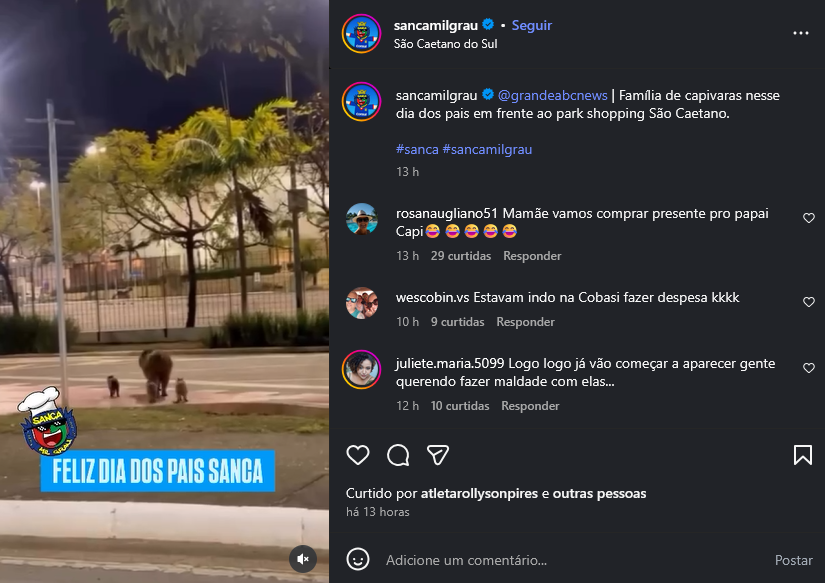Screen dimensions: 825x583
Task: Save post with bookmark icon
Action: tap(803, 455)
